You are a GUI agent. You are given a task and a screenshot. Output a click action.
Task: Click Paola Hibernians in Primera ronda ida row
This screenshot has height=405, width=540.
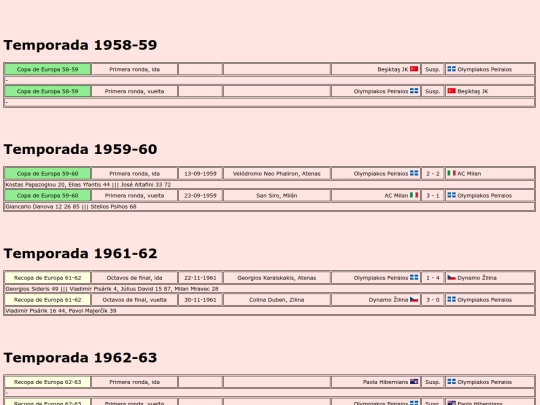click(385, 382)
